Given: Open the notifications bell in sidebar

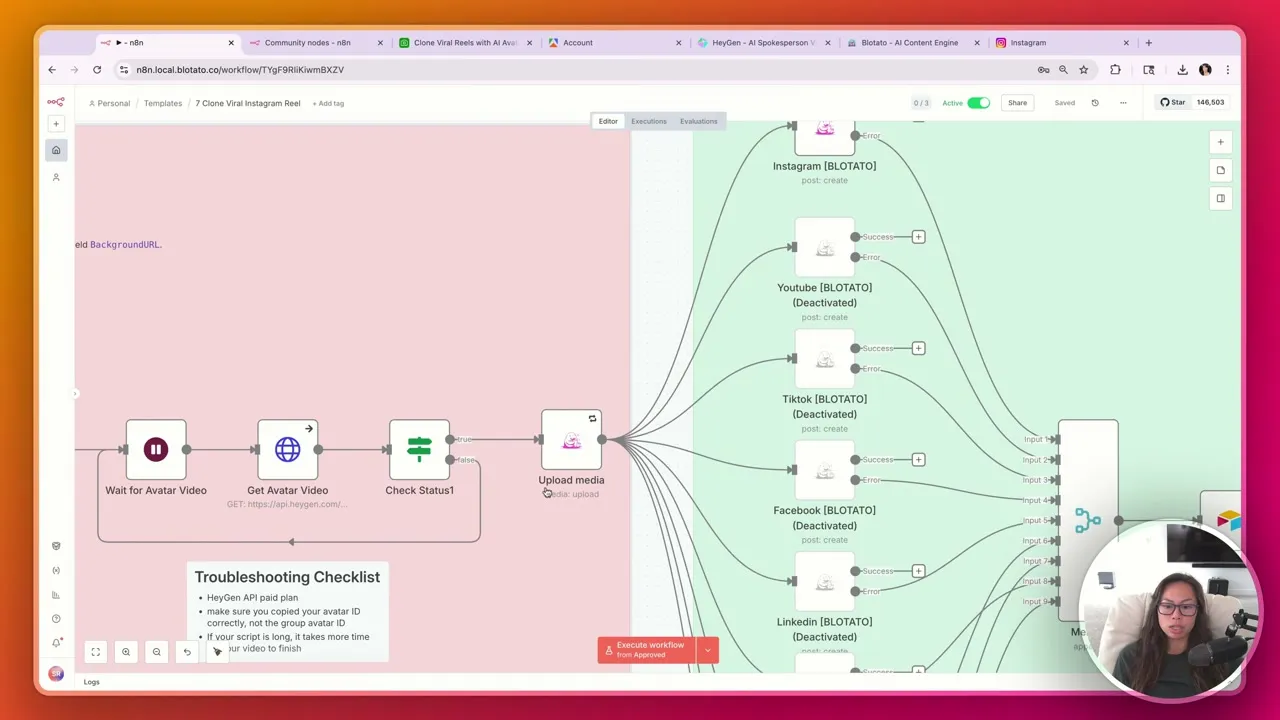Looking at the screenshot, I should click(56, 643).
